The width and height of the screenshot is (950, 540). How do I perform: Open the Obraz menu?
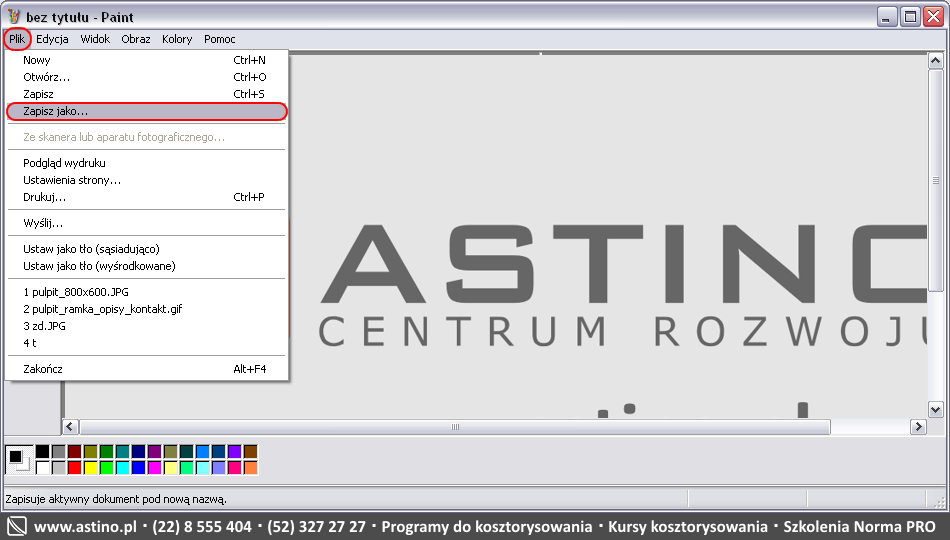(136, 39)
